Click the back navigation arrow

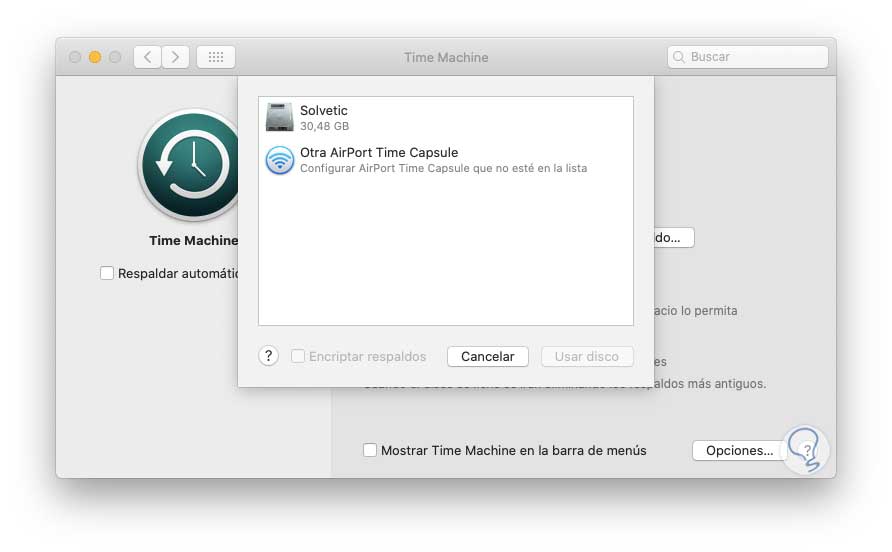point(147,57)
